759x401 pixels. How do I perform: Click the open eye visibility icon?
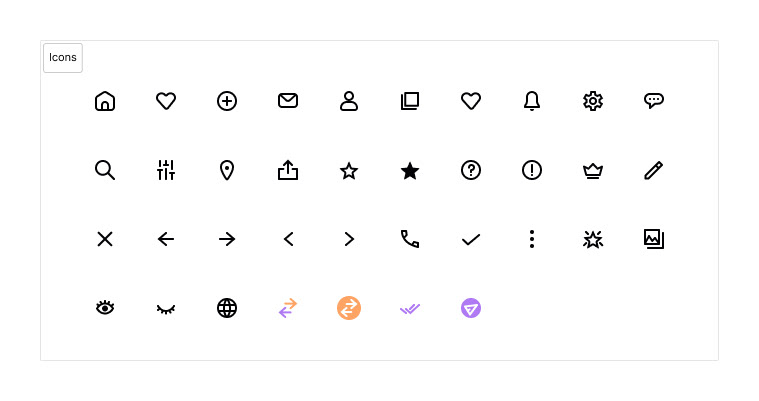click(105, 308)
